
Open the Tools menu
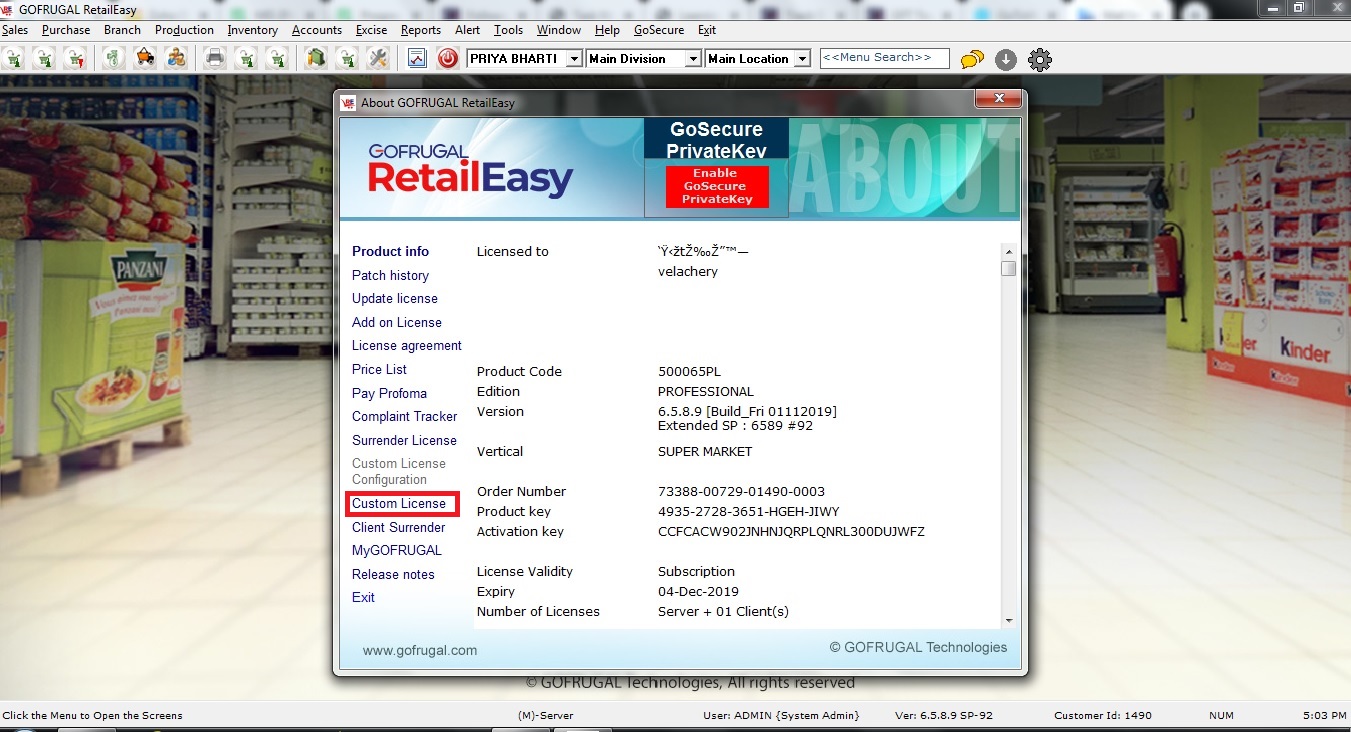[x=508, y=30]
